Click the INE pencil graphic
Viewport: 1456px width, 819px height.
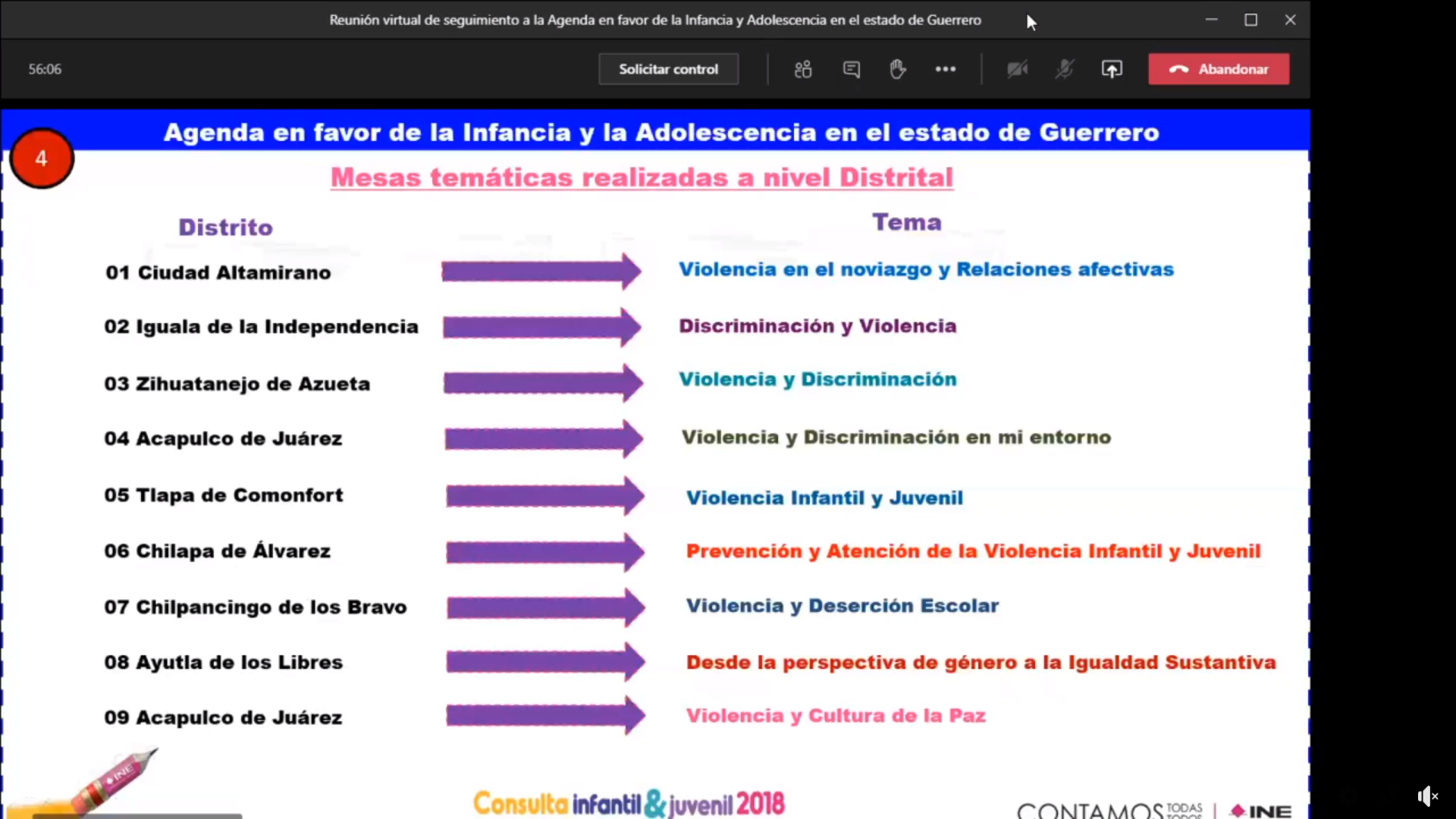point(116,781)
